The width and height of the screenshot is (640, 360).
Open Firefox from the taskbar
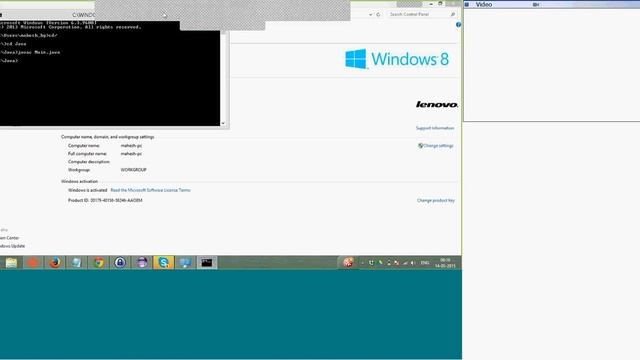(55, 262)
